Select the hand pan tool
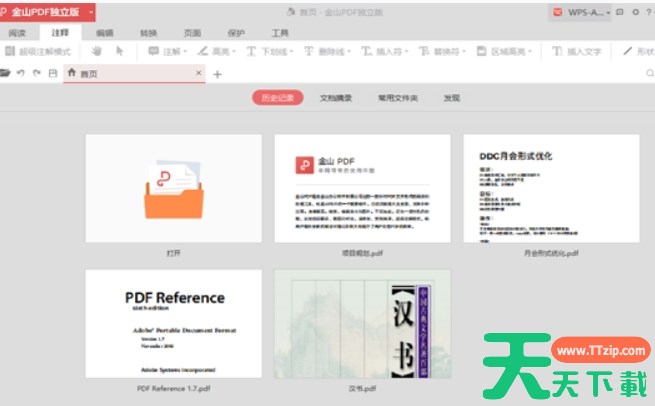Screen dimensions: 655x406 (x=97, y=51)
